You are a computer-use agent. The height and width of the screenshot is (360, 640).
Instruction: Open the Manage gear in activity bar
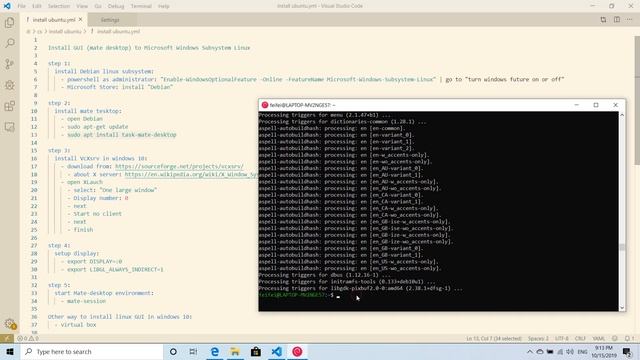click(10, 324)
